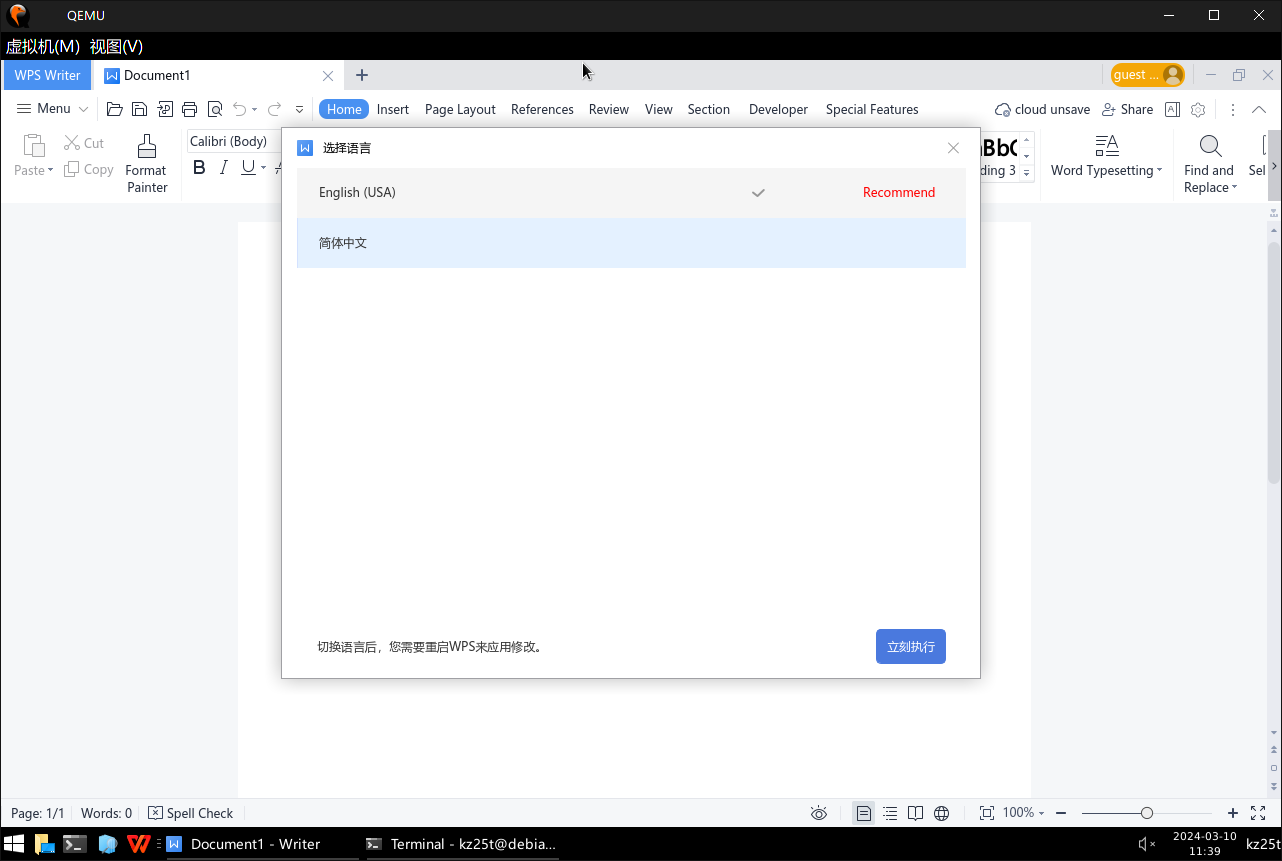Image resolution: width=1282 pixels, height=861 pixels.
Task: Click the Undo arrow icon
Action: [x=239, y=109]
